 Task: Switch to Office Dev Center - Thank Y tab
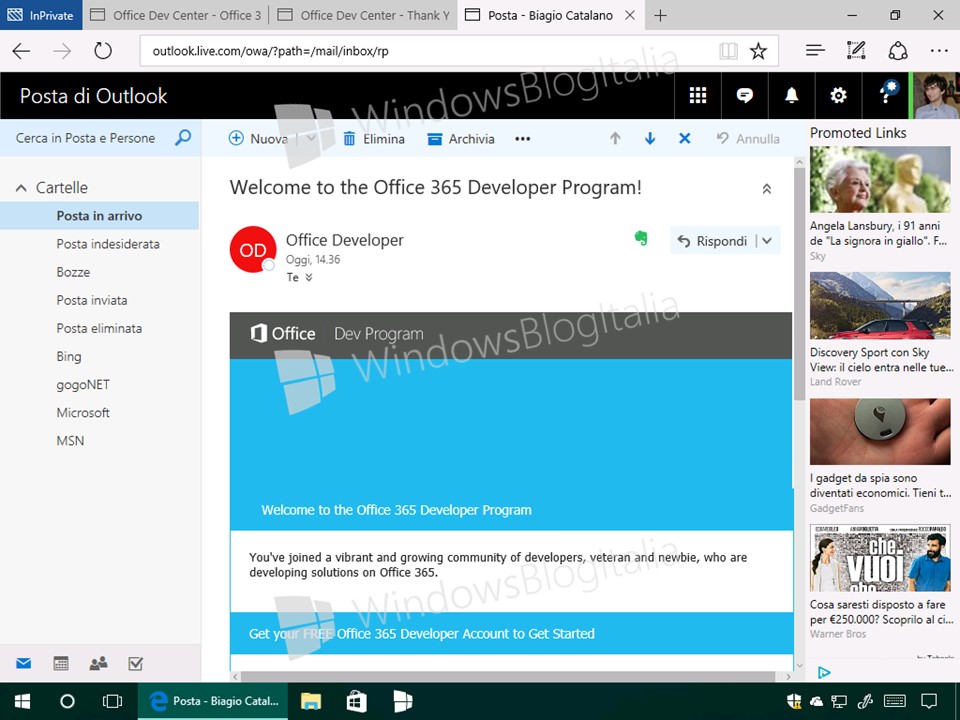[364, 15]
